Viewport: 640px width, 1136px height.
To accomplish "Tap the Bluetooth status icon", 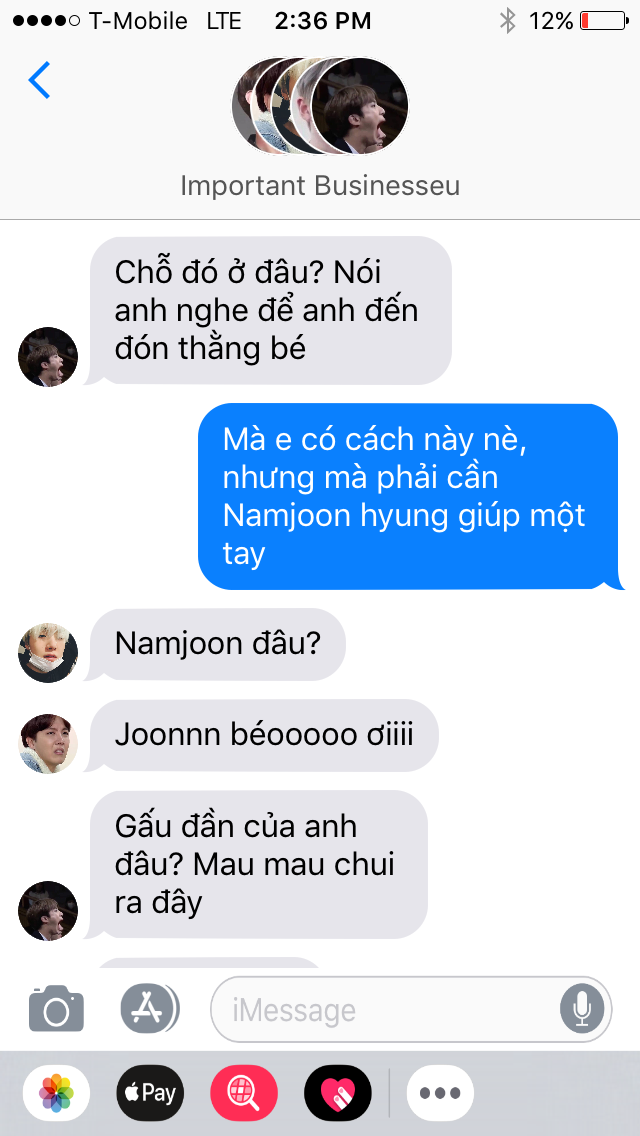I will (x=507, y=21).
